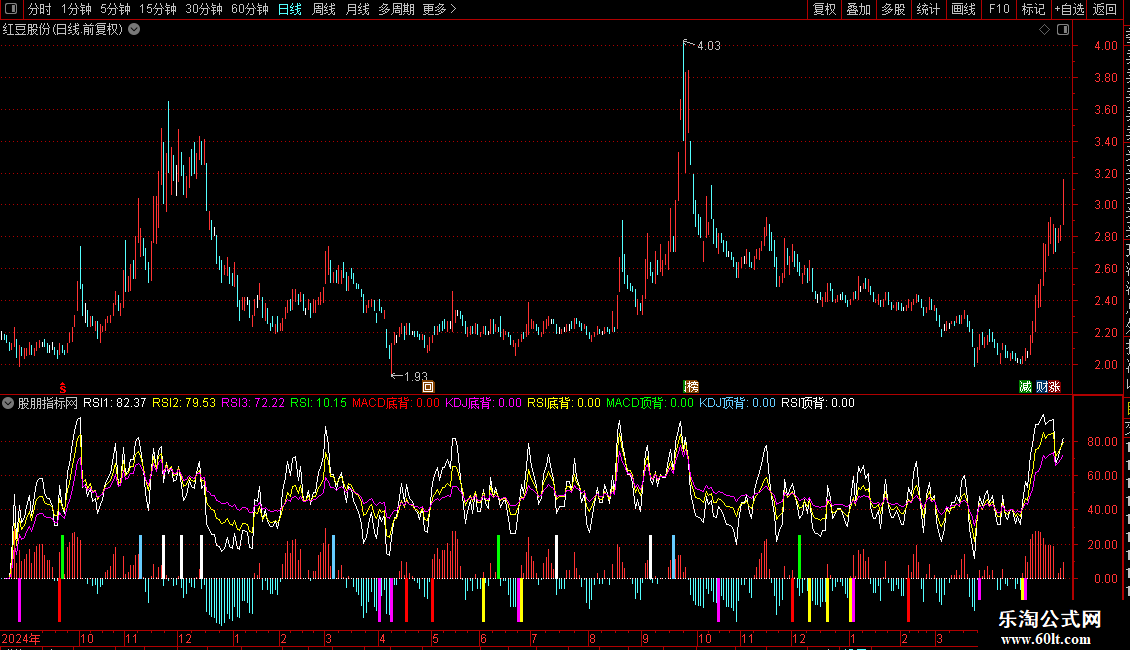Click the blue 财 marker
This screenshot has width=1130, height=650.
click(1041, 387)
